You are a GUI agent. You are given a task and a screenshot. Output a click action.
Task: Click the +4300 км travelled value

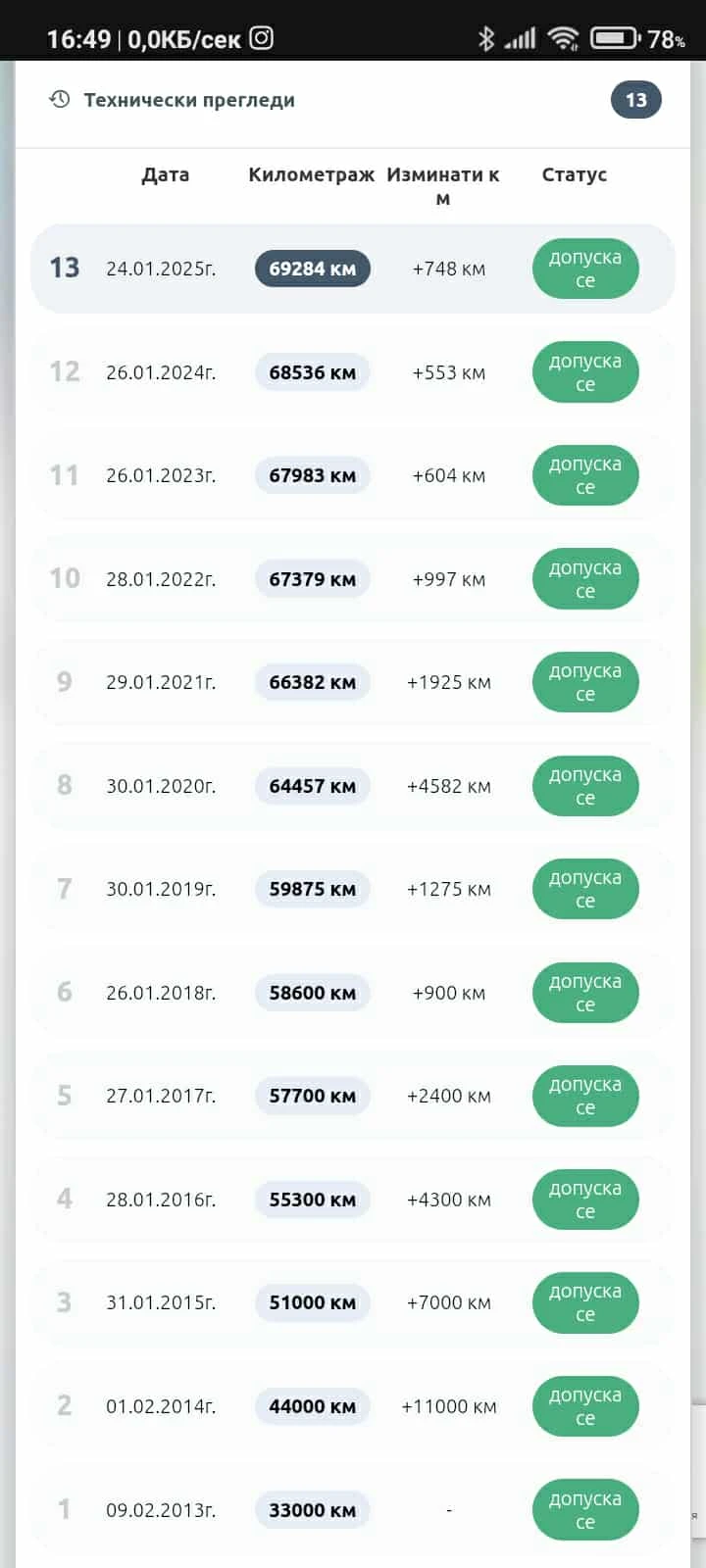[448, 1200]
